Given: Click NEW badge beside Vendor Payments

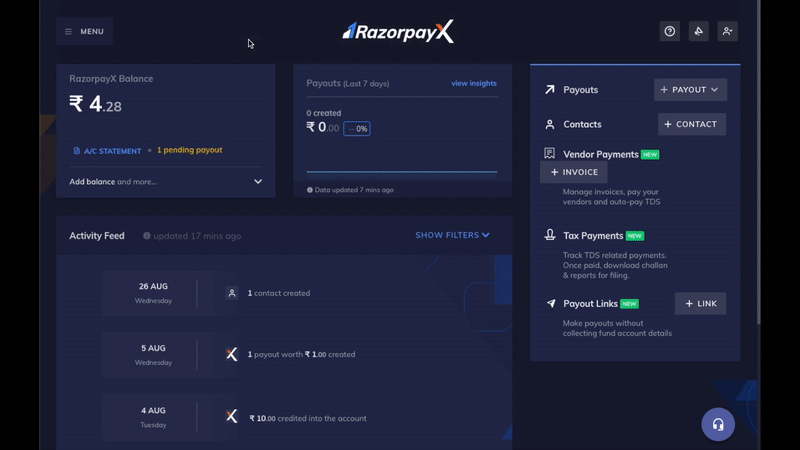Looking at the screenshot, I should click(x=650, y=155).
